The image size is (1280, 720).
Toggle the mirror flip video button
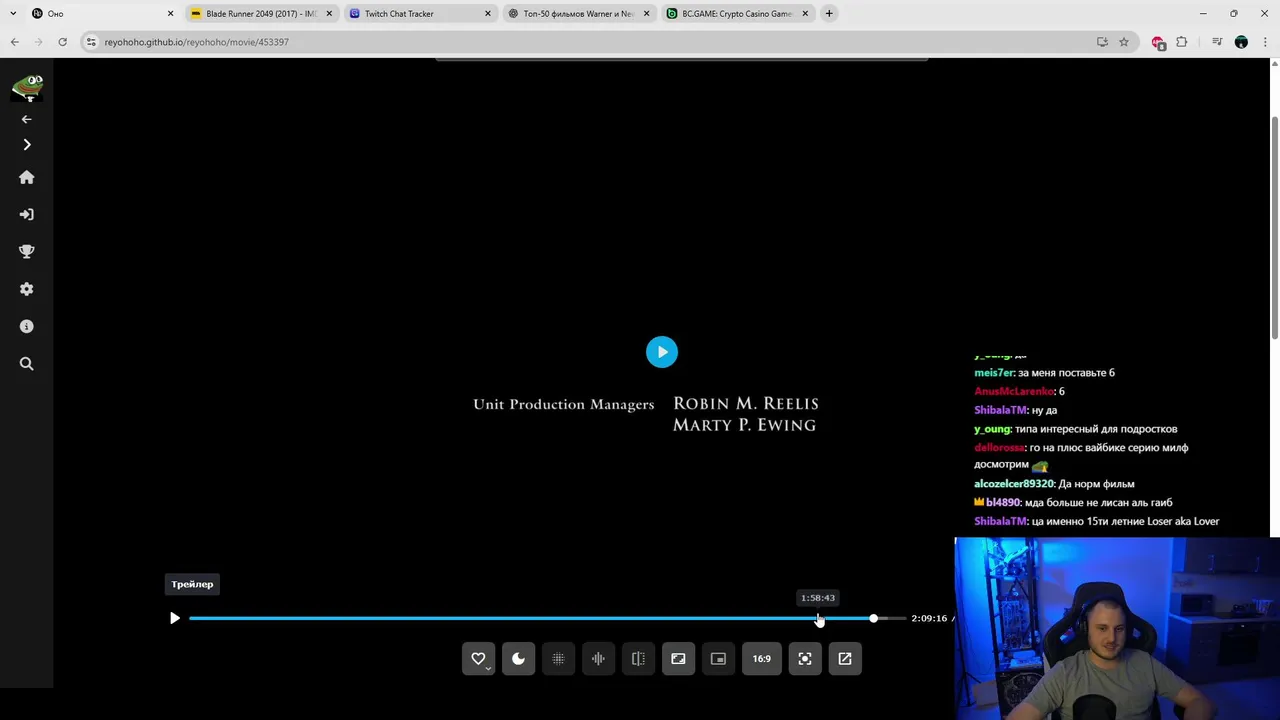coord(638,659)
